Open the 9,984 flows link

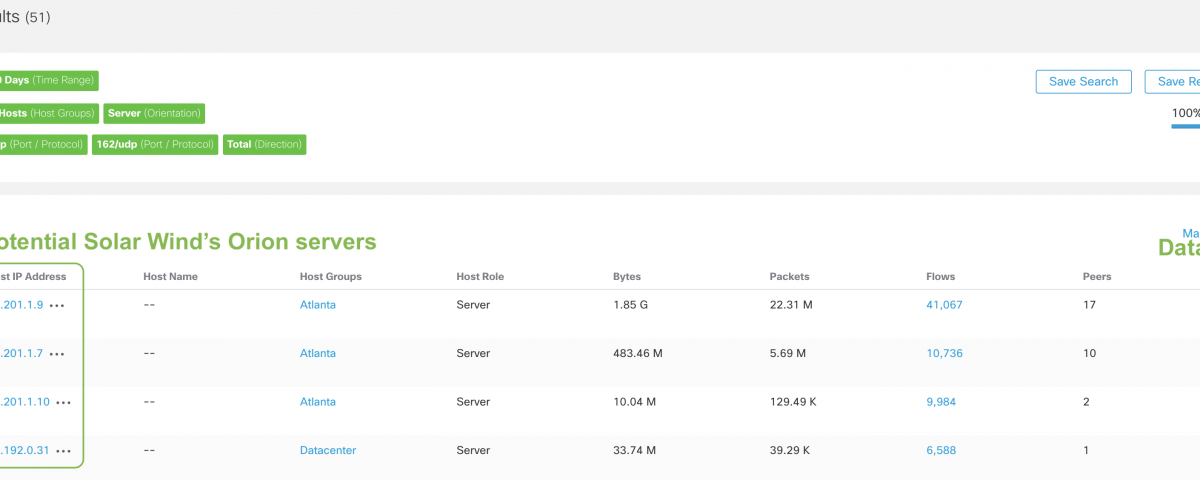point(941,402)
